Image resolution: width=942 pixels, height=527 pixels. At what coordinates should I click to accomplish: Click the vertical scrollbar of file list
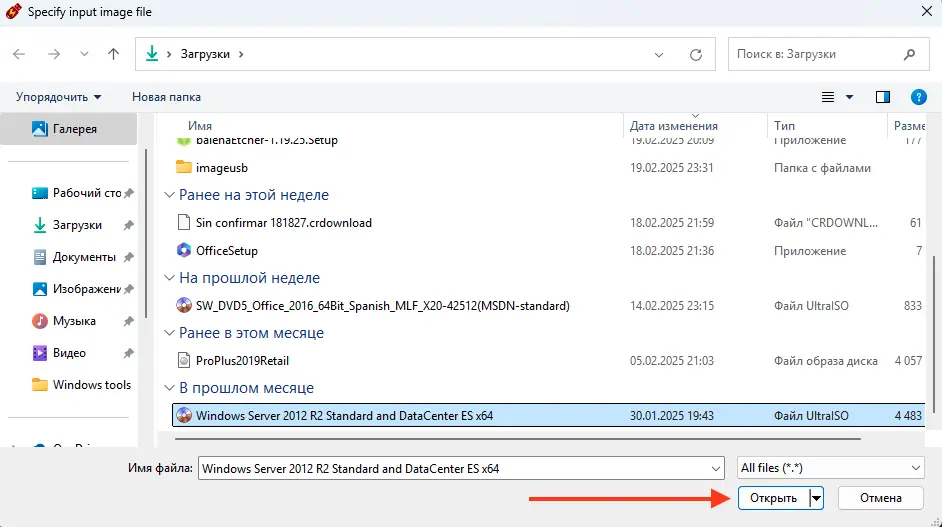(932, 335)
